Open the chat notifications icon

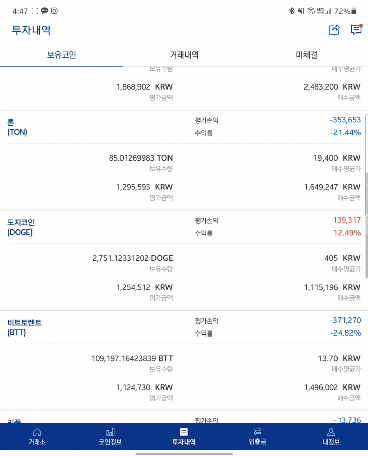click(x=356, y=30)
